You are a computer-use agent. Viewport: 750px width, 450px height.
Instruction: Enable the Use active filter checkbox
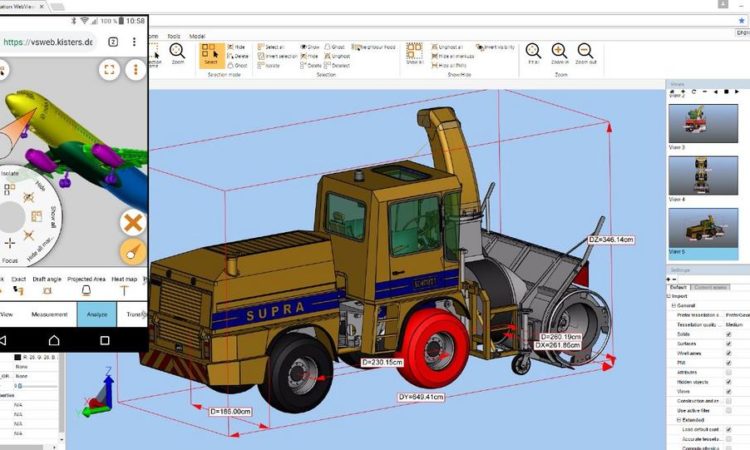coord(728,410)
